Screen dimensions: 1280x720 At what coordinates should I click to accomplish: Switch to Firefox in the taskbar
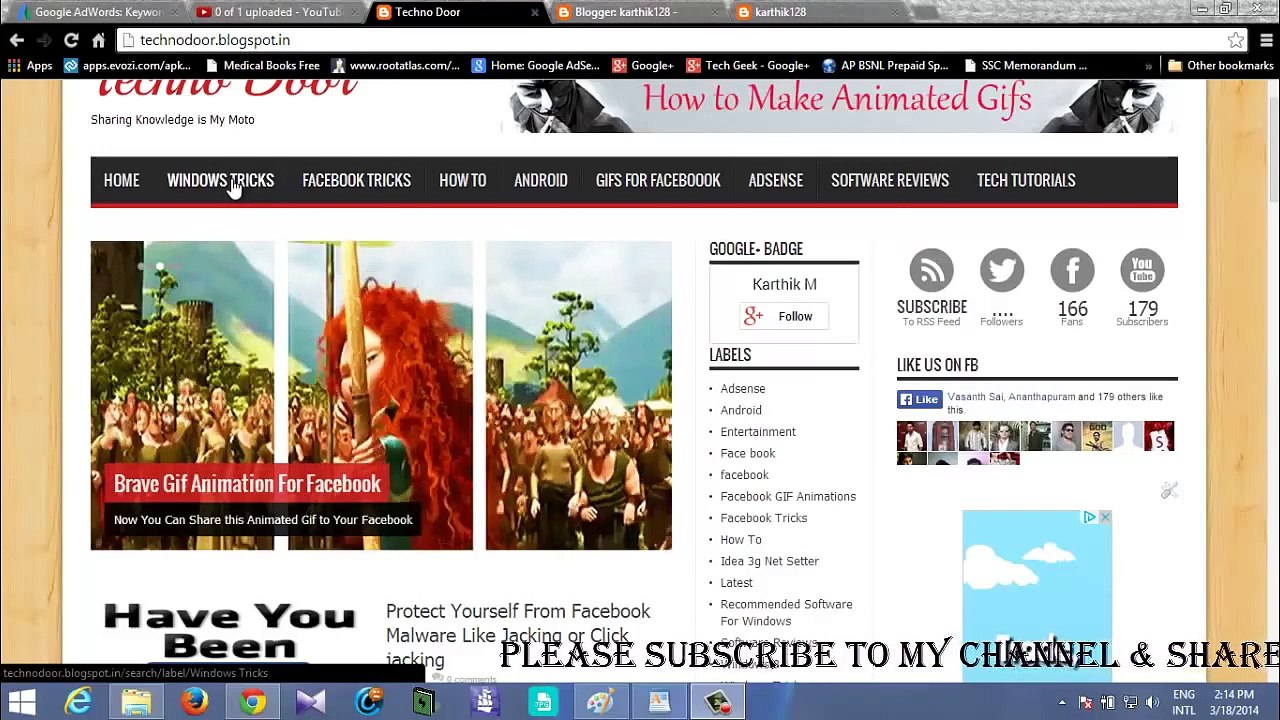pyautogui.click(x=194, y=702)
